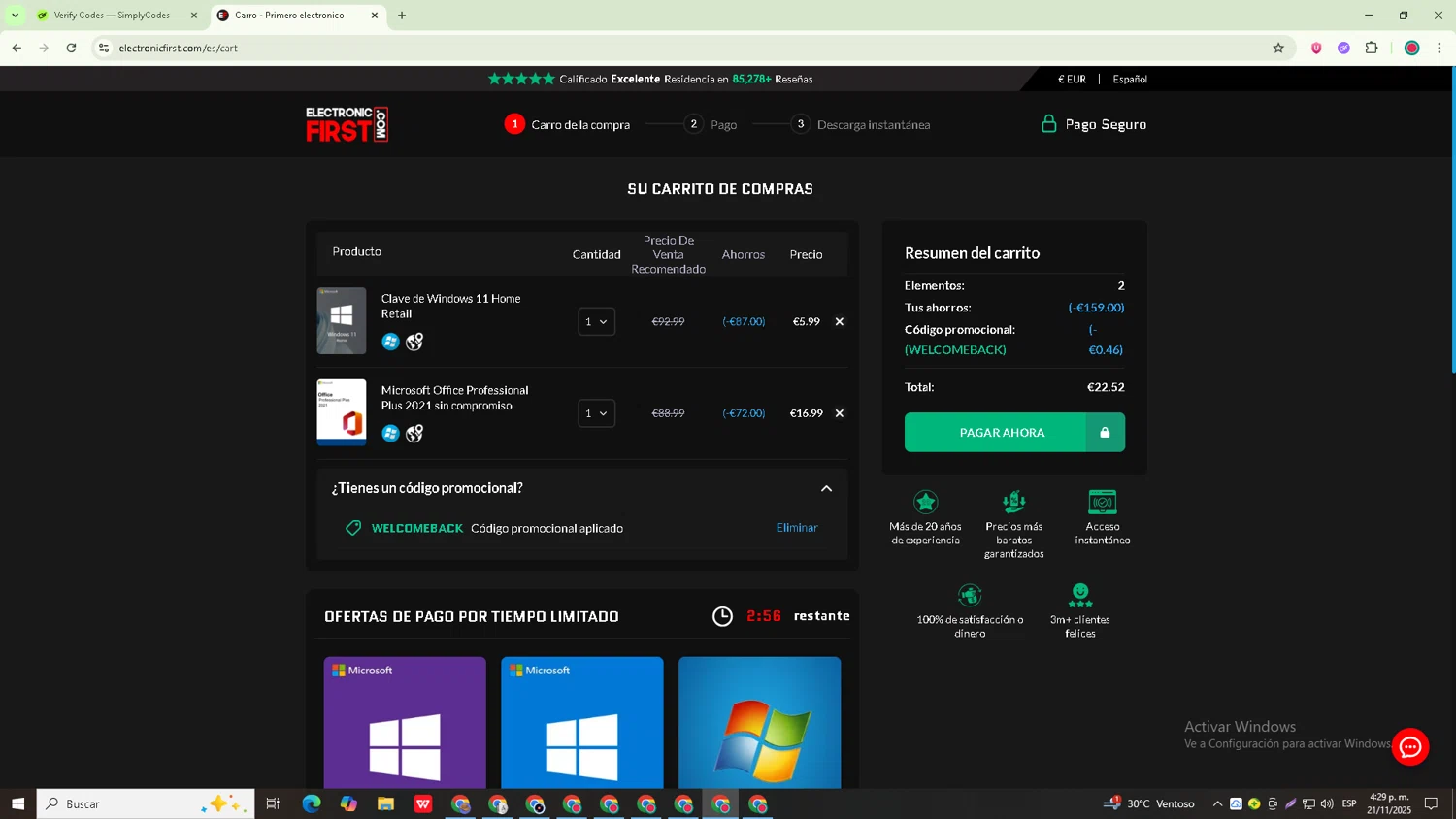
Task: Click the cheapest prices guaranteed icon
Action: click(x=1014, y=502)
